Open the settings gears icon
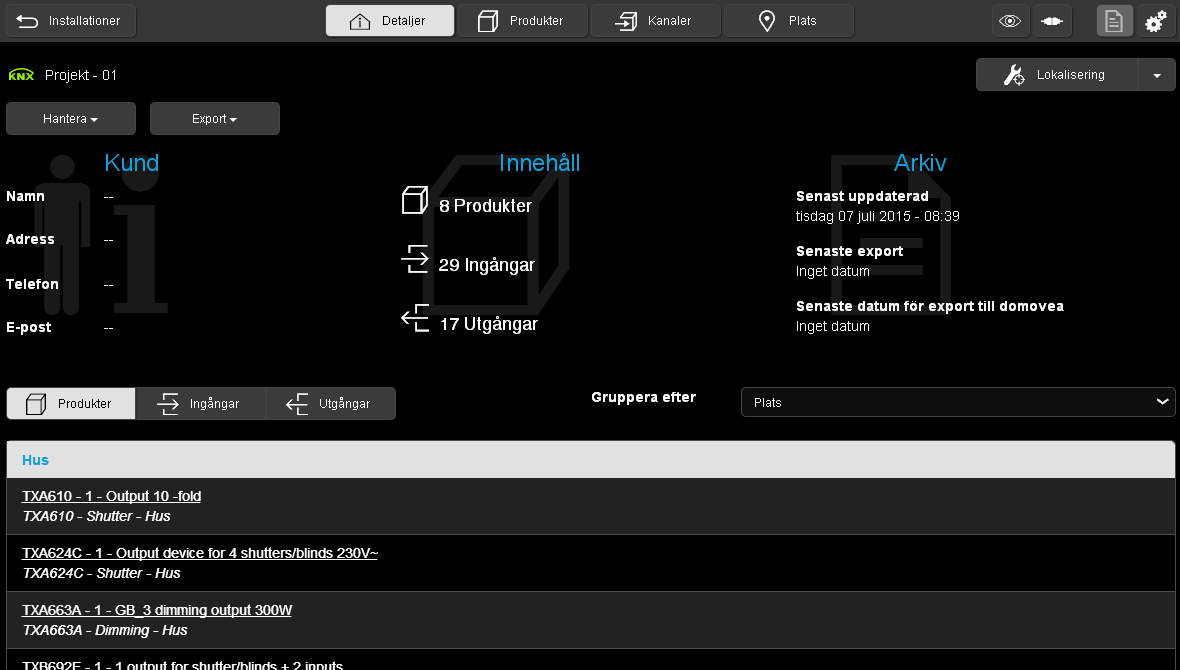The height and width of the screenshot is (670, 1180). [1155, 21]
